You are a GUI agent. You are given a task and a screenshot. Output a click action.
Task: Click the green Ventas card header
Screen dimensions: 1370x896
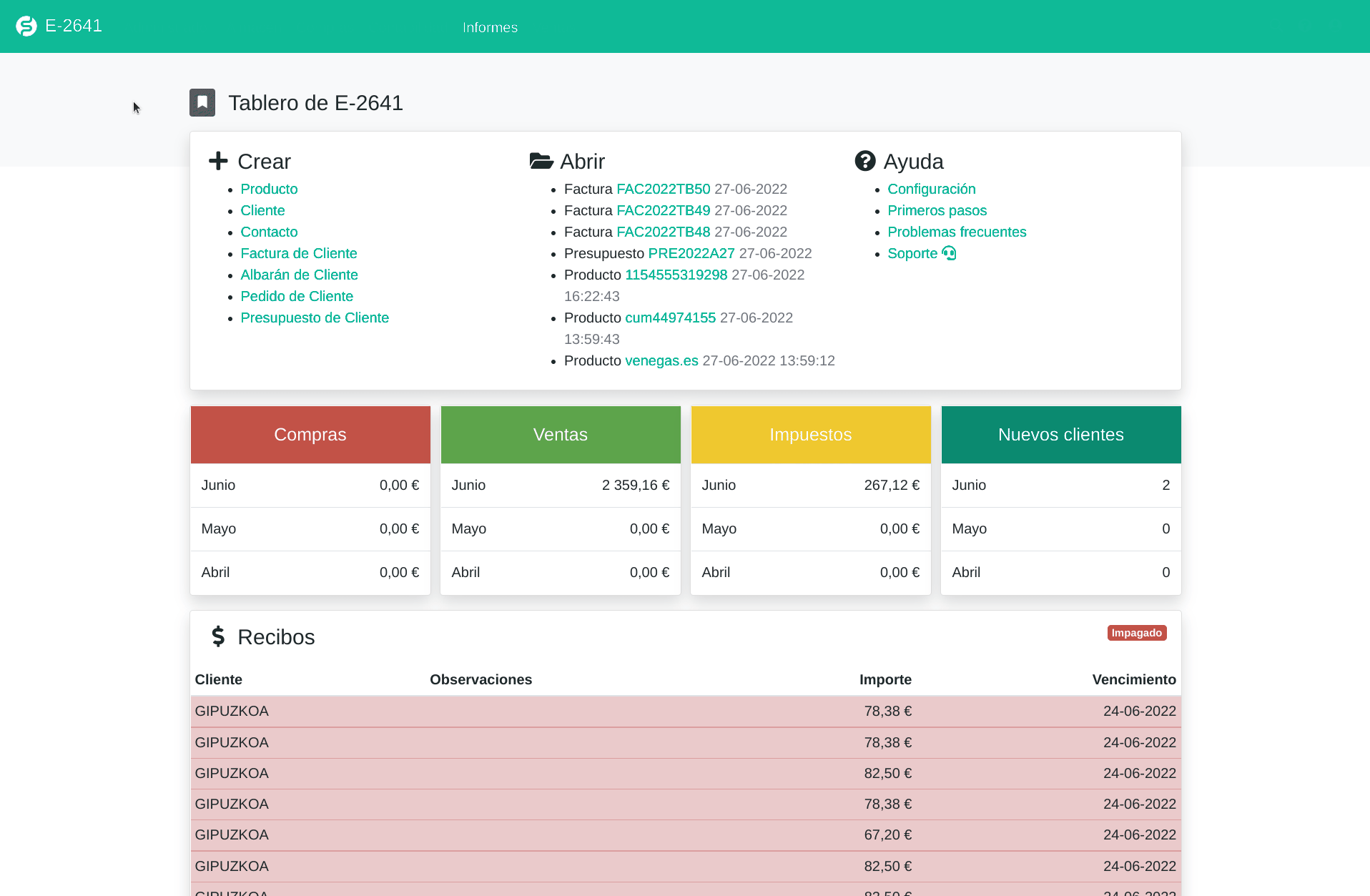(x=561, y=435)
